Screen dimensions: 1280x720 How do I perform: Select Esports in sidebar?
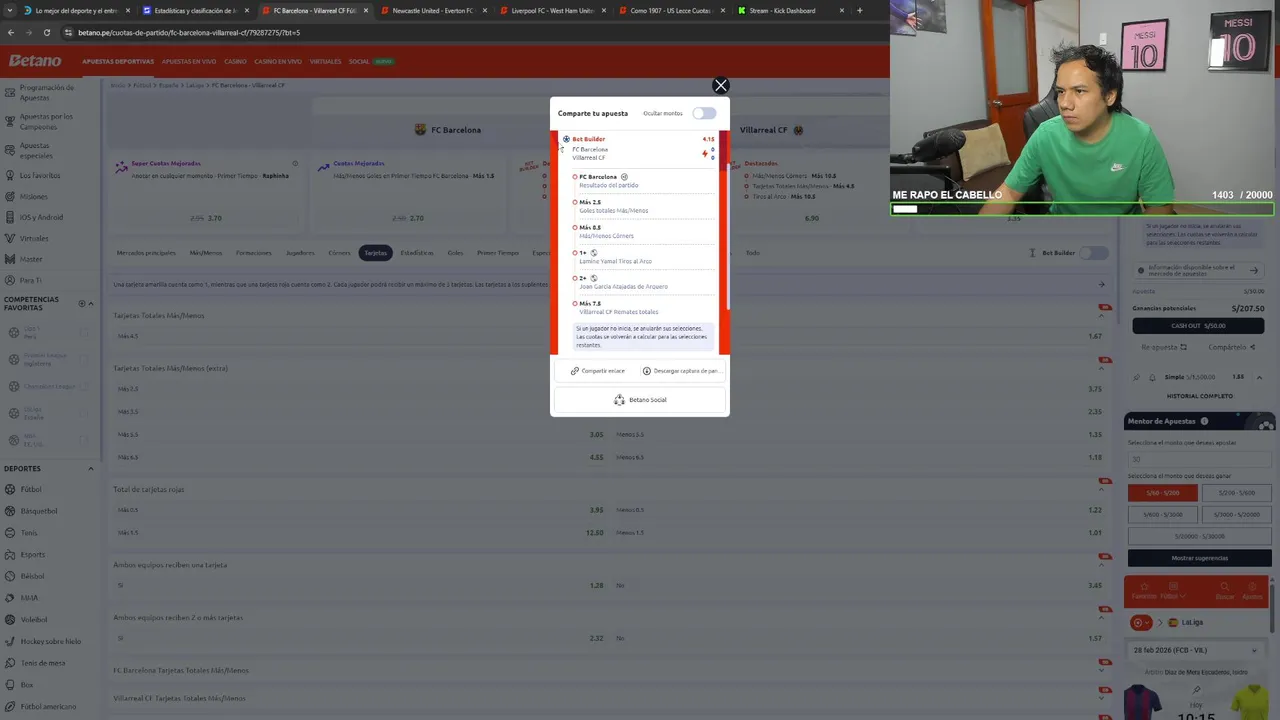click(x=33, y=554)
